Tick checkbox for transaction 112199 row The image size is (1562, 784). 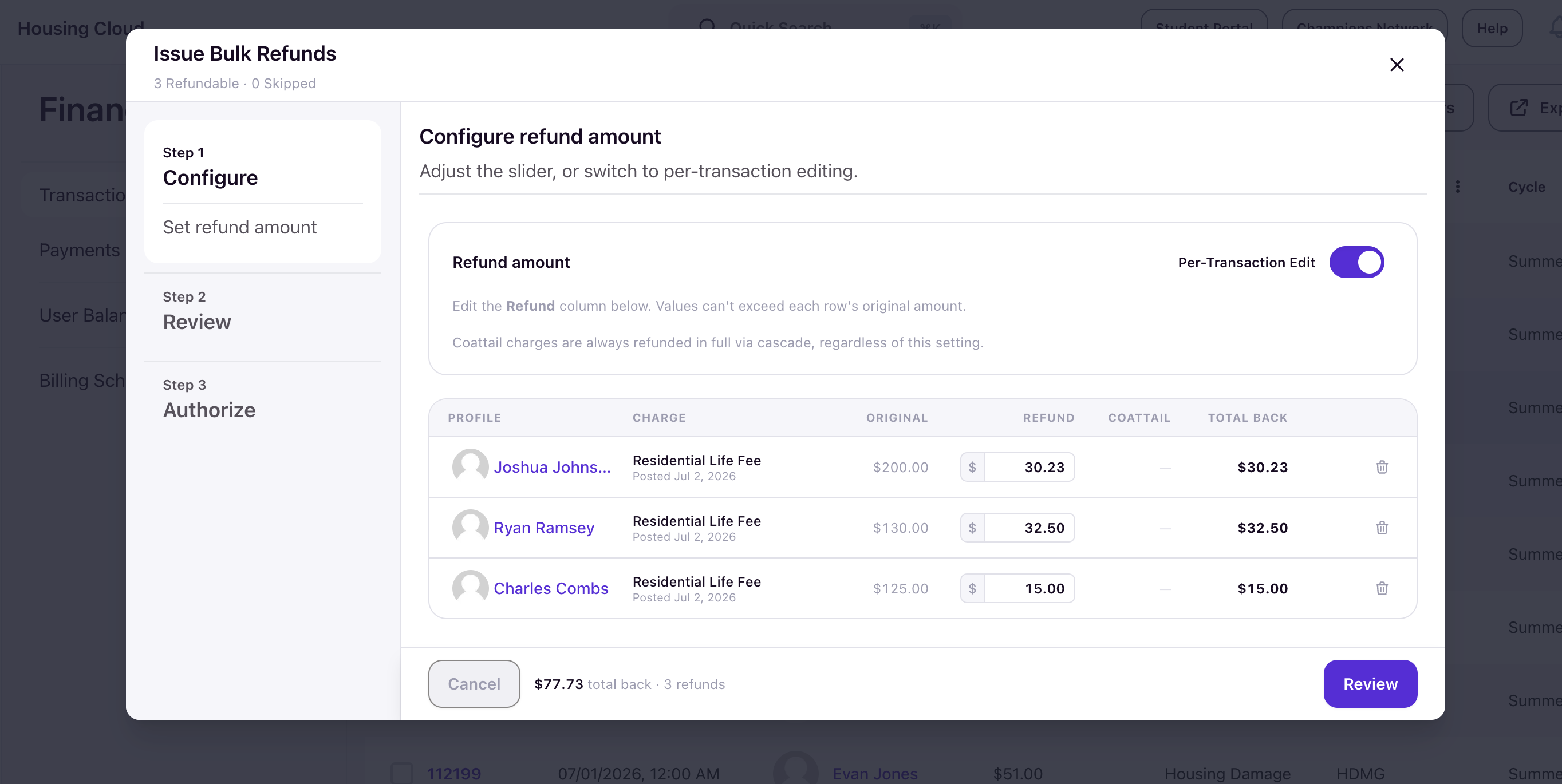coord(402,773)
